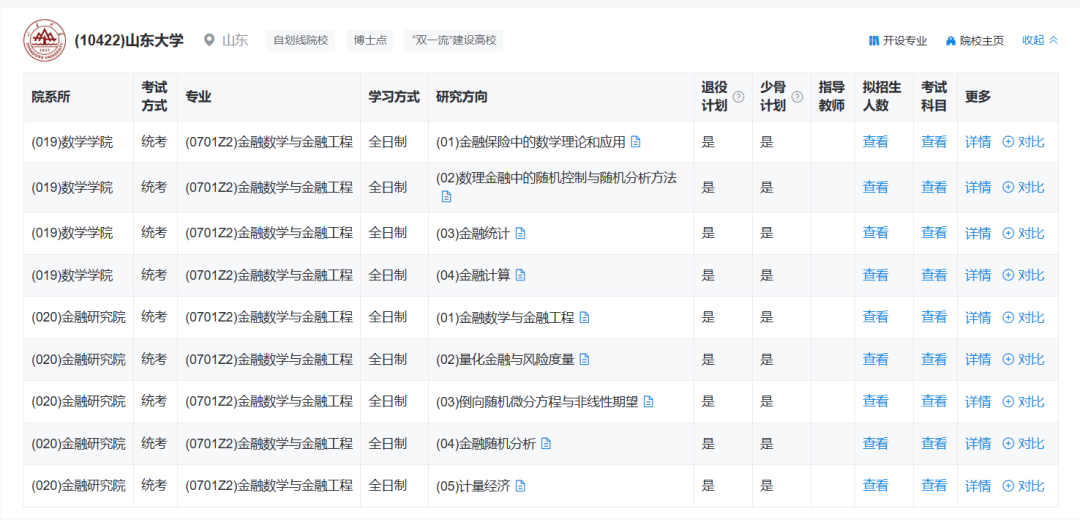Open 详情 for 倒向随机微分方程与非线性期望 row
Viewport: 1080px width, 520px height.
coord(978,402)
